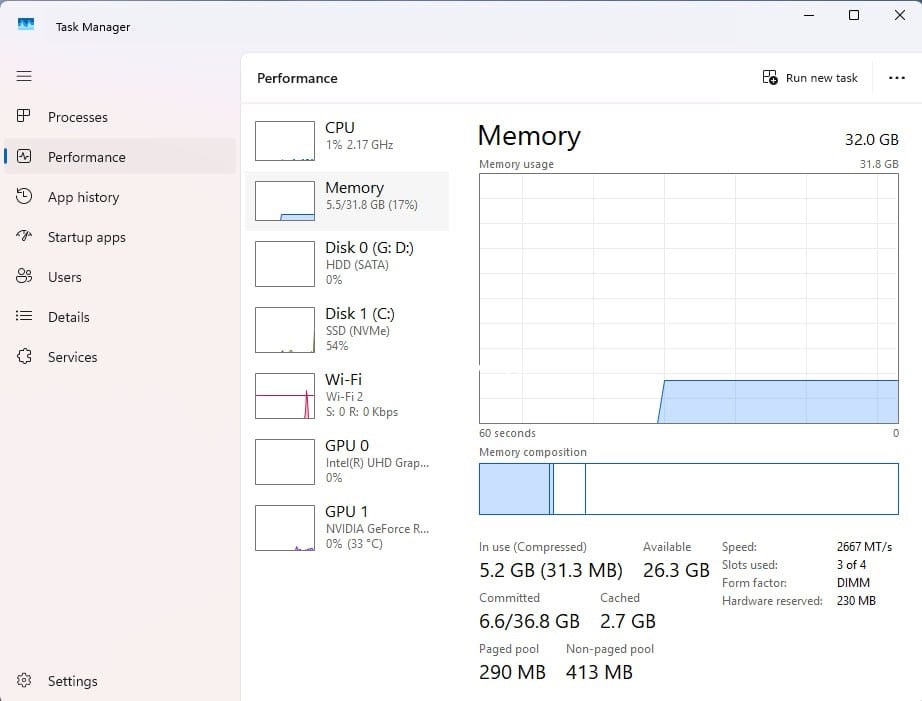This screenshot has width=922, height=701.
Task: Click the Users people icon
Action: (x=25, y=277)
